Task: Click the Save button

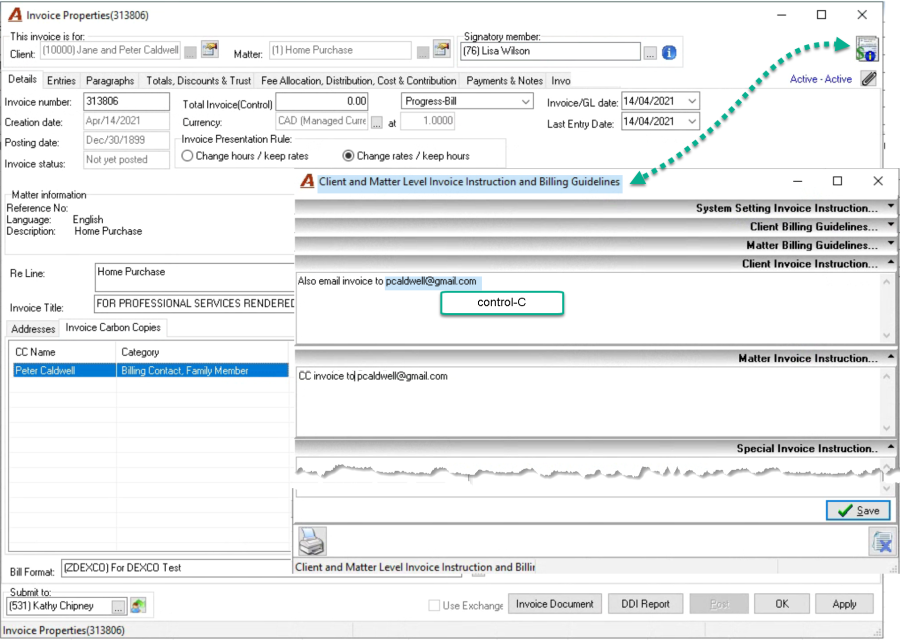Action: 858,510
